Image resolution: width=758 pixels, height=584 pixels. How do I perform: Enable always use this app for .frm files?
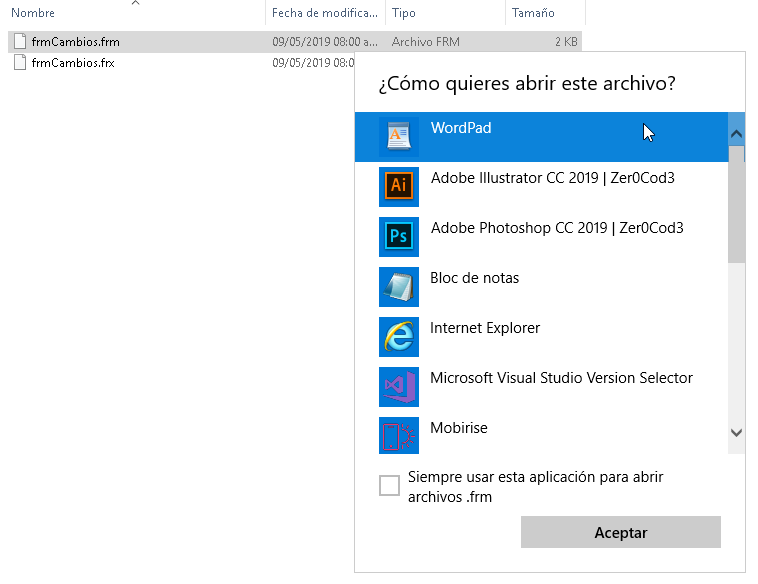tap(389, 485)
